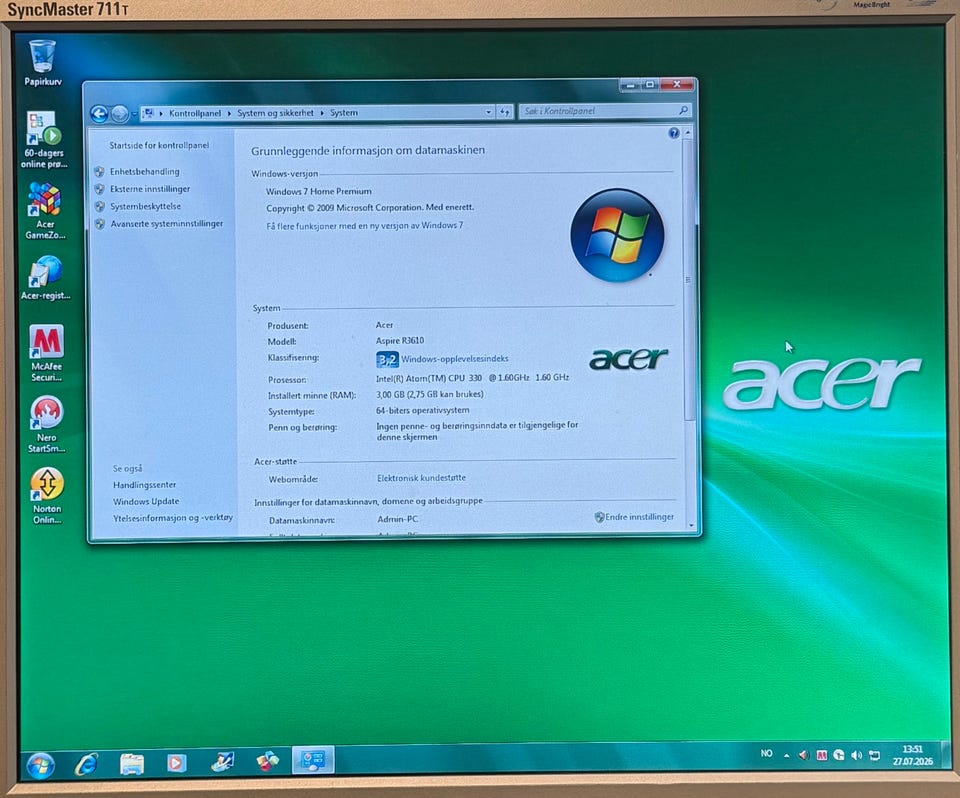Open Windows Update under Se også

tap(146, 501)
